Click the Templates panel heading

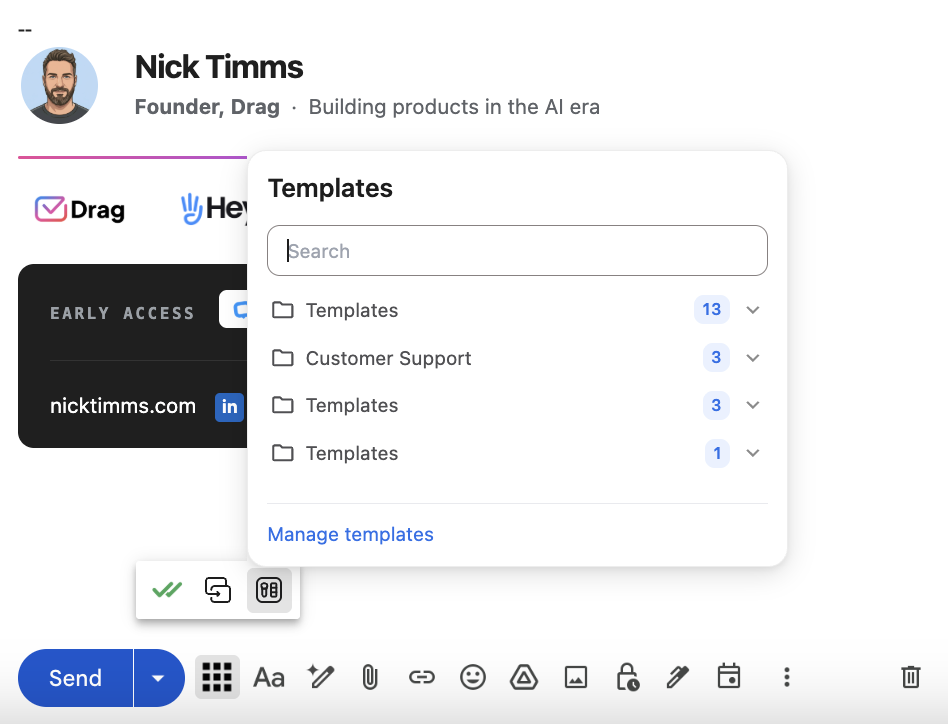pyautogui.click(x=330, y=188)
